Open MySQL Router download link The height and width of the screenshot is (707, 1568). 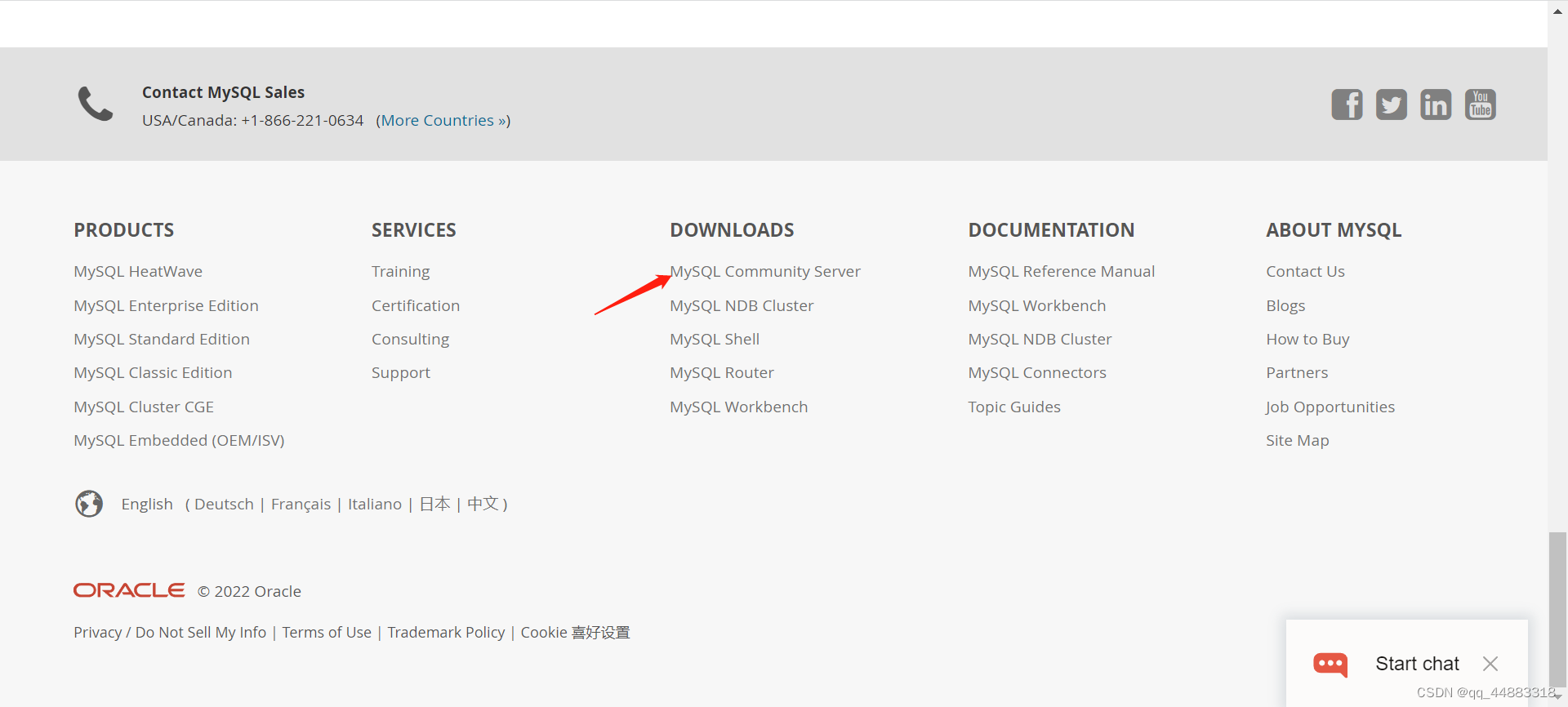click(x=722, y=372)
